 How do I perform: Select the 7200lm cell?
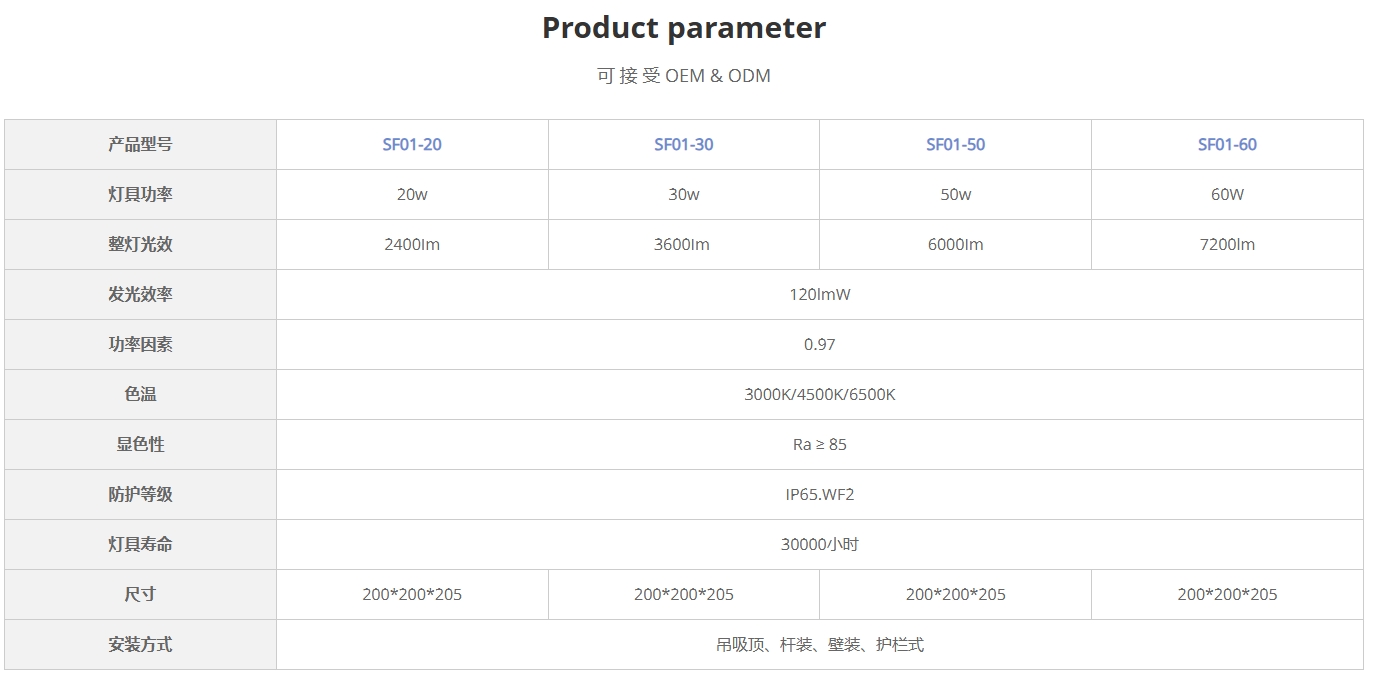(x=1227, y=244)
